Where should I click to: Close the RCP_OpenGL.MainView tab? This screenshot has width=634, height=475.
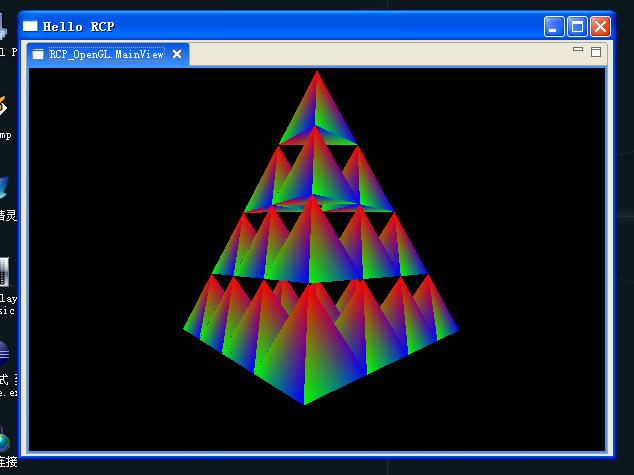[177, 54]
